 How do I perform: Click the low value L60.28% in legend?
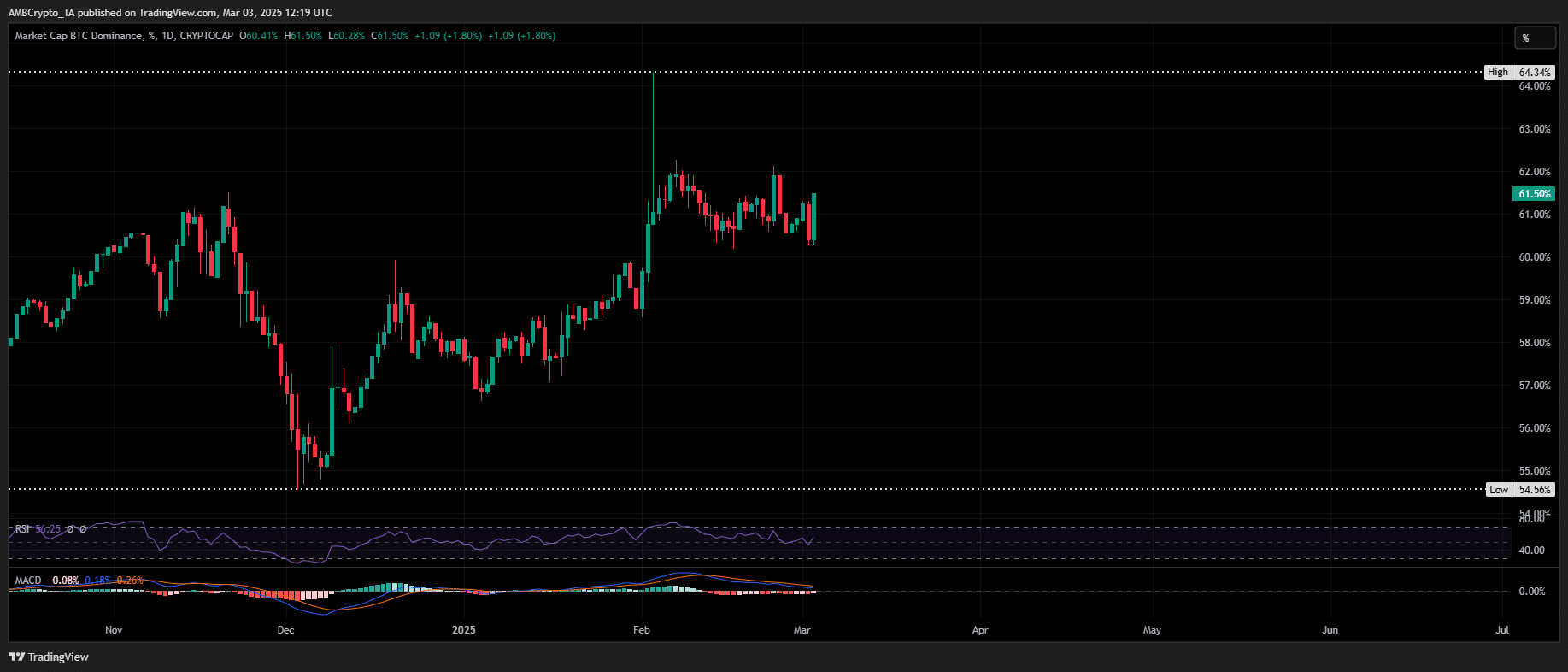click(347, 36)
